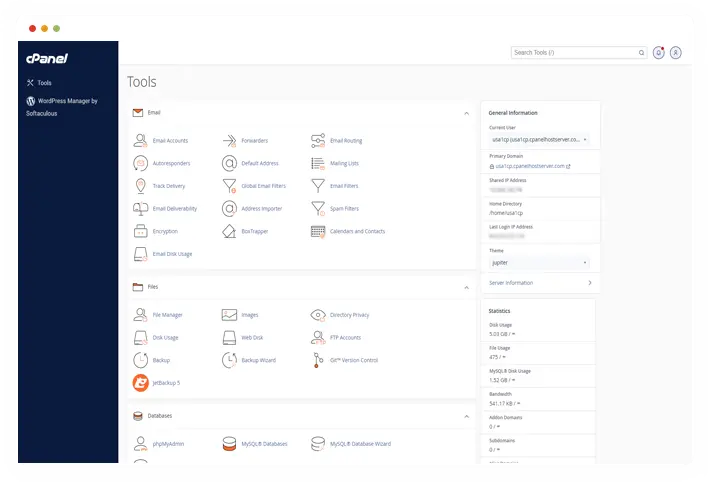
Task: Open the Global Email Filters icon
Action: [229, 186]
